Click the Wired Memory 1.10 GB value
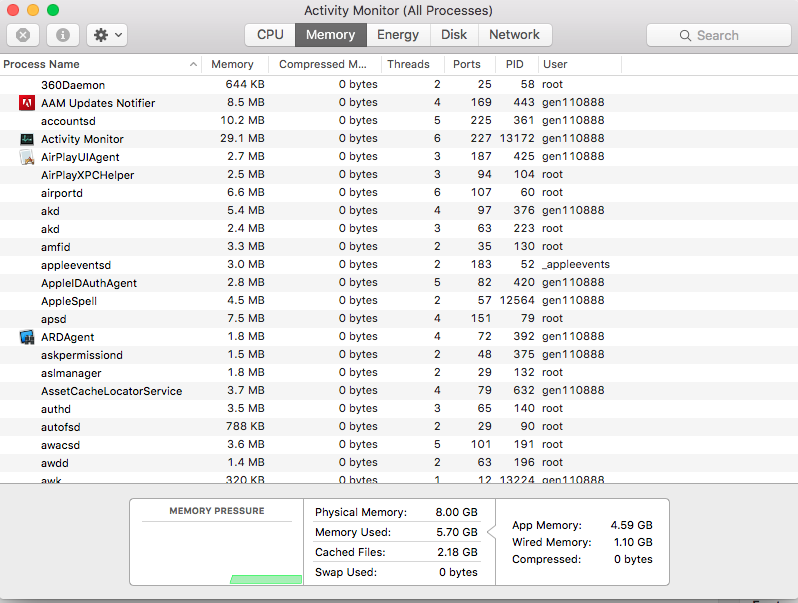Screen dimensions: 798x603 (x=633, y=542)
